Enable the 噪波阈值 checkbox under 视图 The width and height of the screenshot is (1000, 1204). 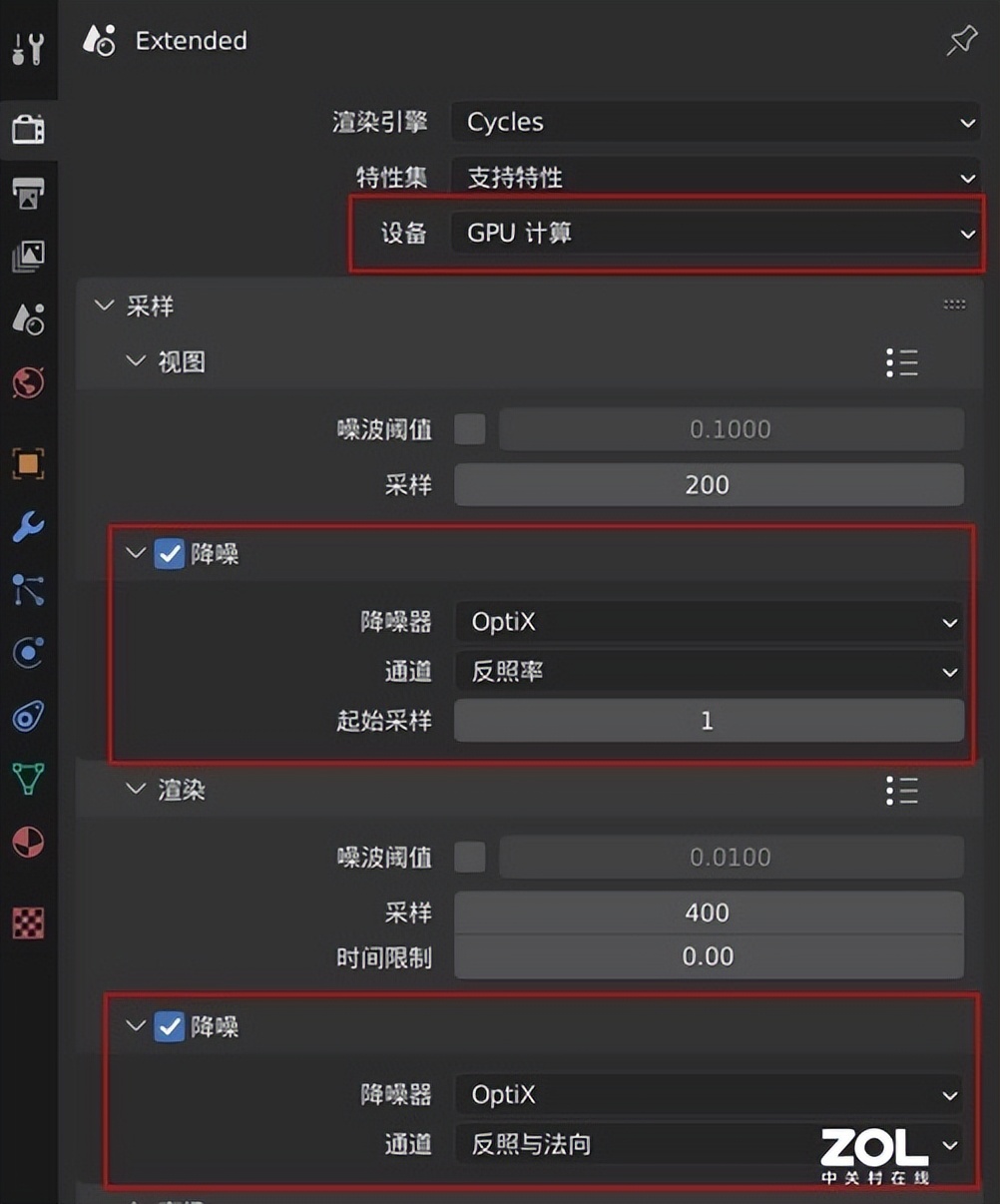(468, 429)
